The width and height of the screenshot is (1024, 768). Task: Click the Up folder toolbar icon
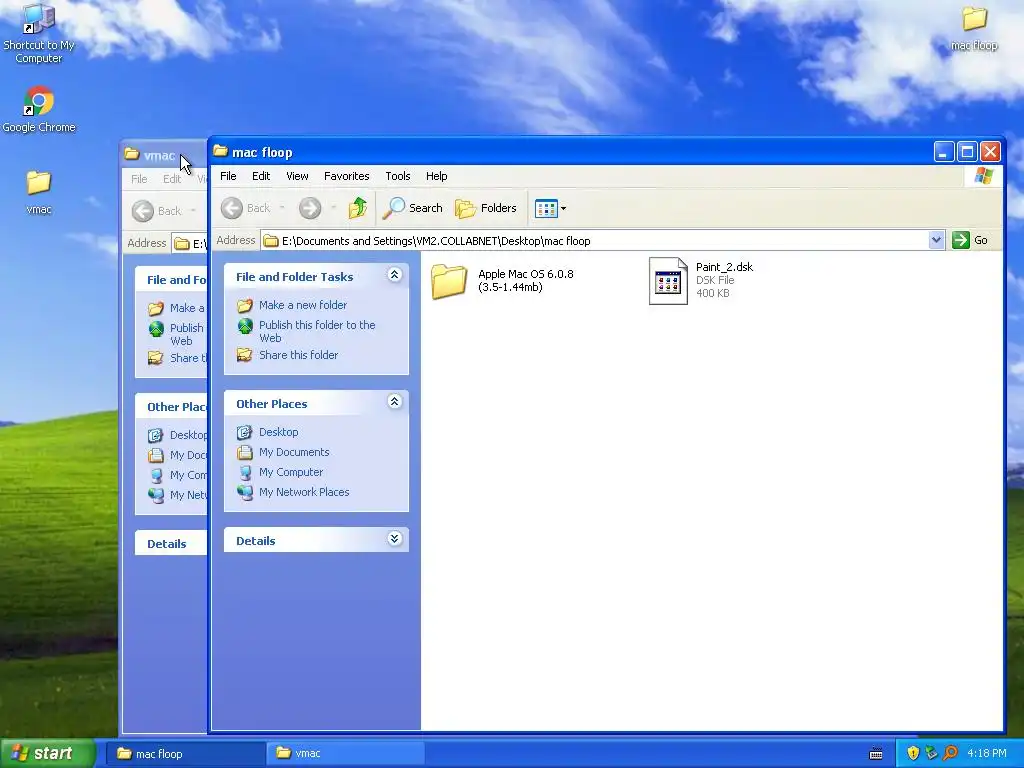click(357, 208)
